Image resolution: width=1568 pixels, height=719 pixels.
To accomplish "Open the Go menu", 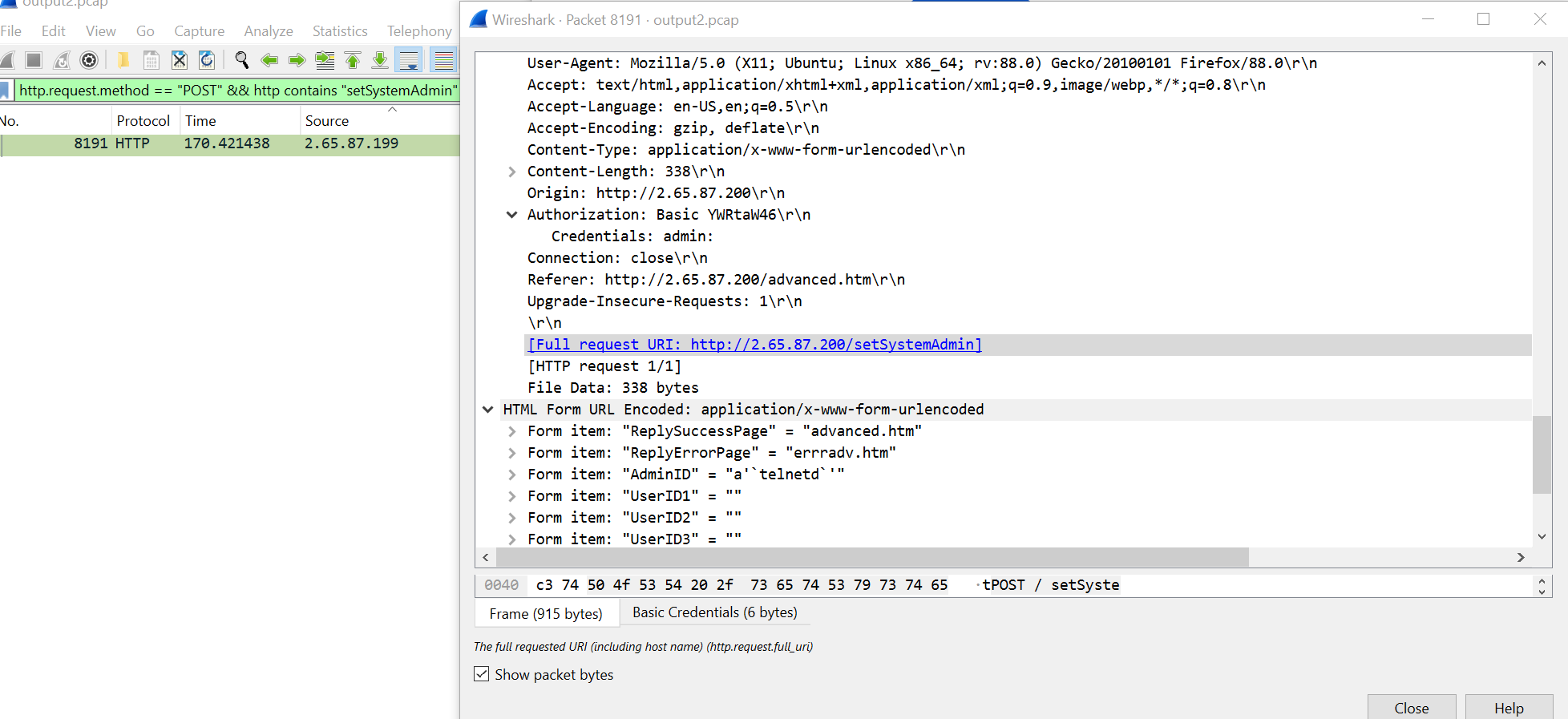I will [145, 31].
